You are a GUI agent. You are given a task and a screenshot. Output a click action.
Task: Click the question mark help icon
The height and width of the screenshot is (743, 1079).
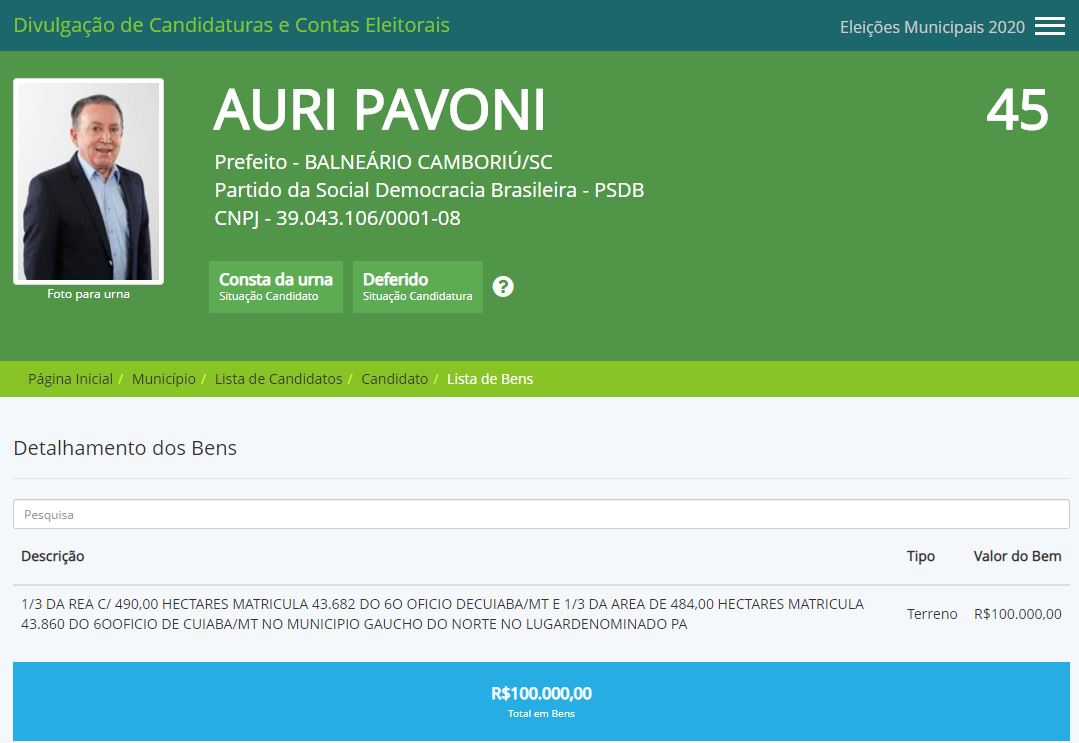tap(503, 286)
